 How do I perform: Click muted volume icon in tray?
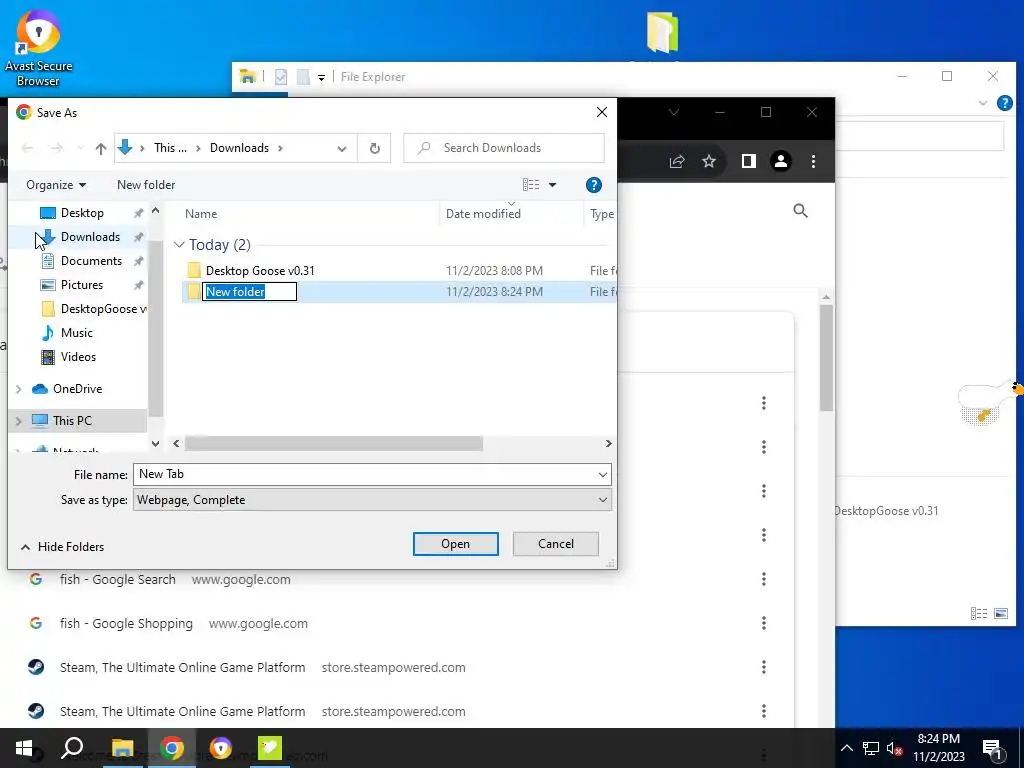pyautogui.click(x=895, y=749)
